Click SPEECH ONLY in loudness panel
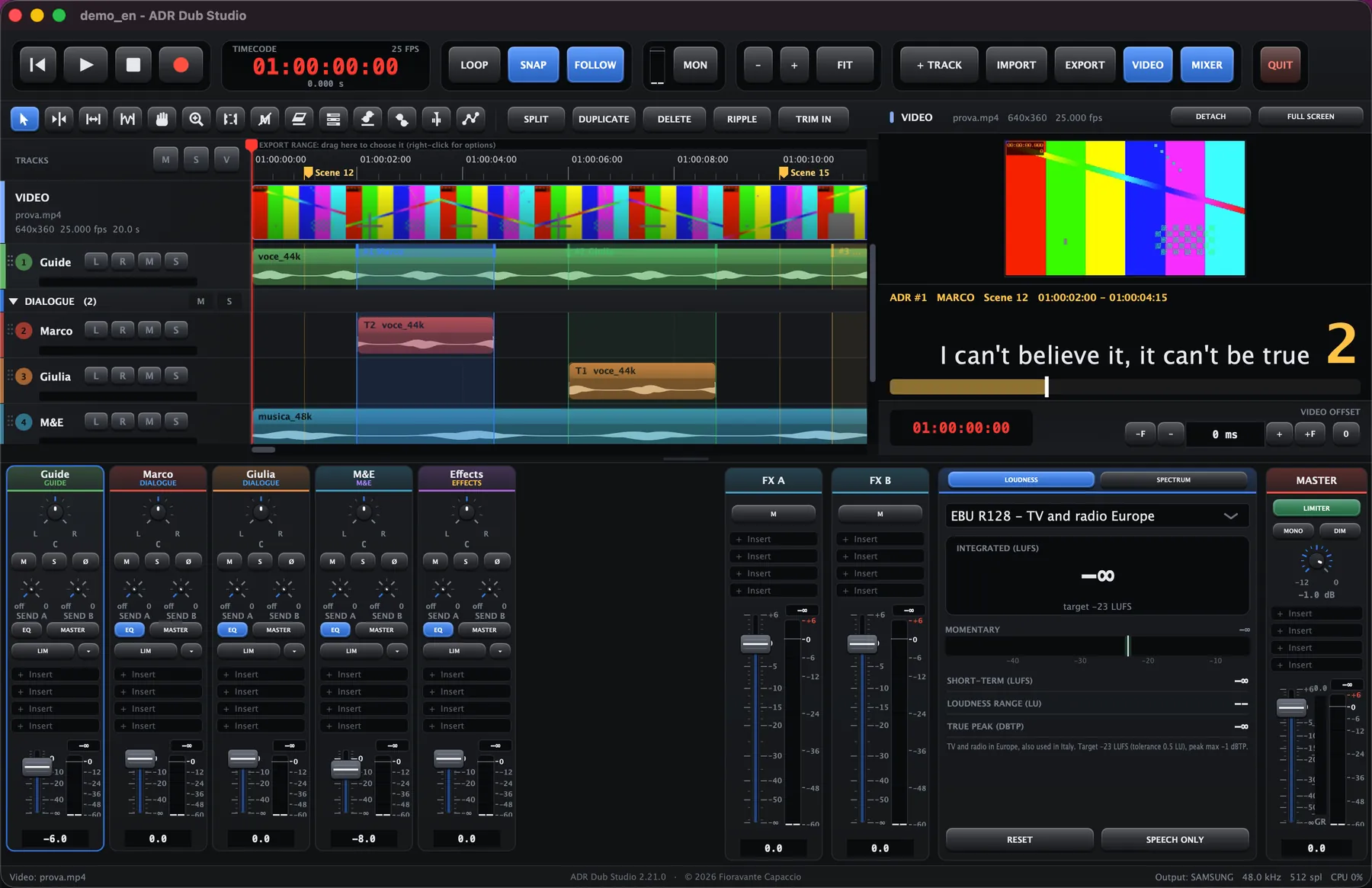The image size is (1372, 888). (1175, 839)
